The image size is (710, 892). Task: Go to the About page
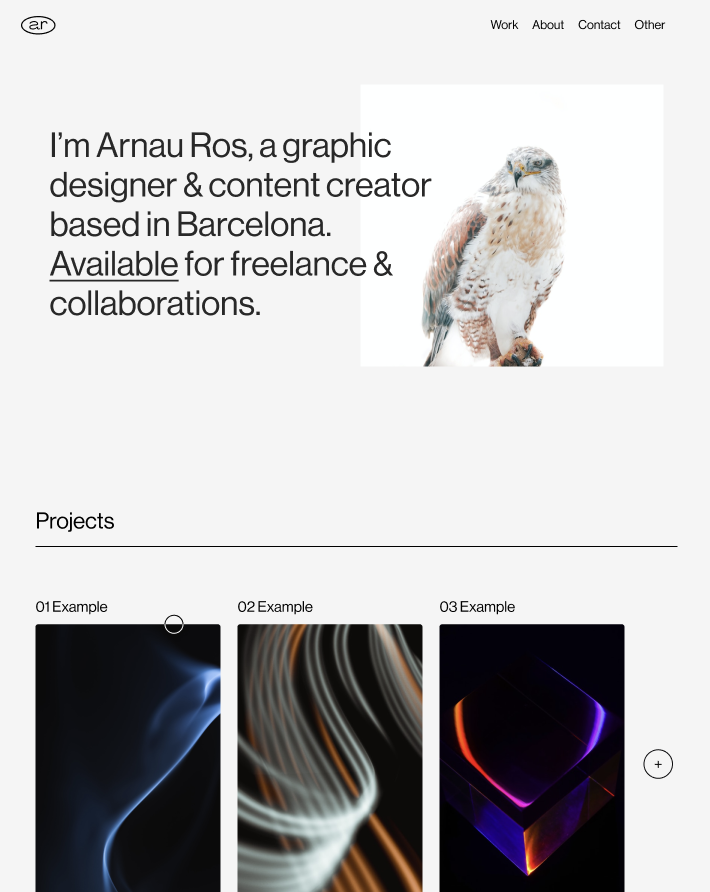coord(548,25)
